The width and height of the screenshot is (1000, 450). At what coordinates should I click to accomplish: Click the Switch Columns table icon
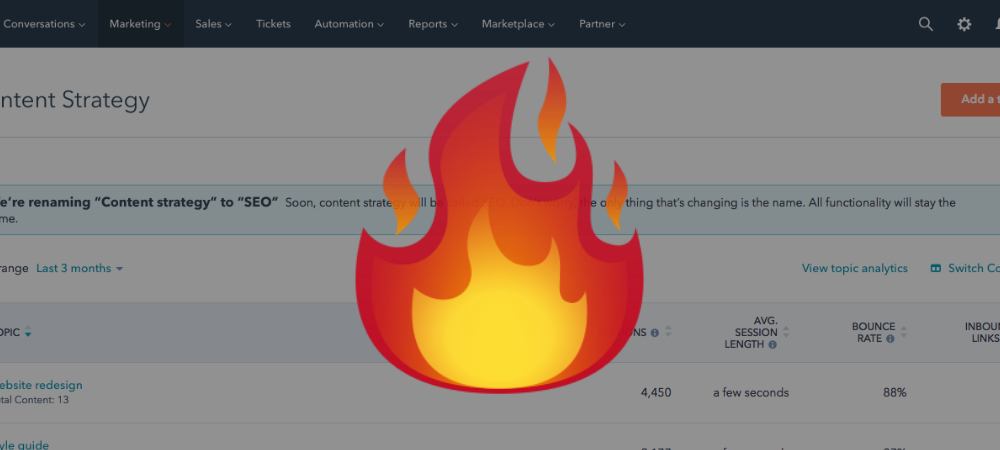936,268
